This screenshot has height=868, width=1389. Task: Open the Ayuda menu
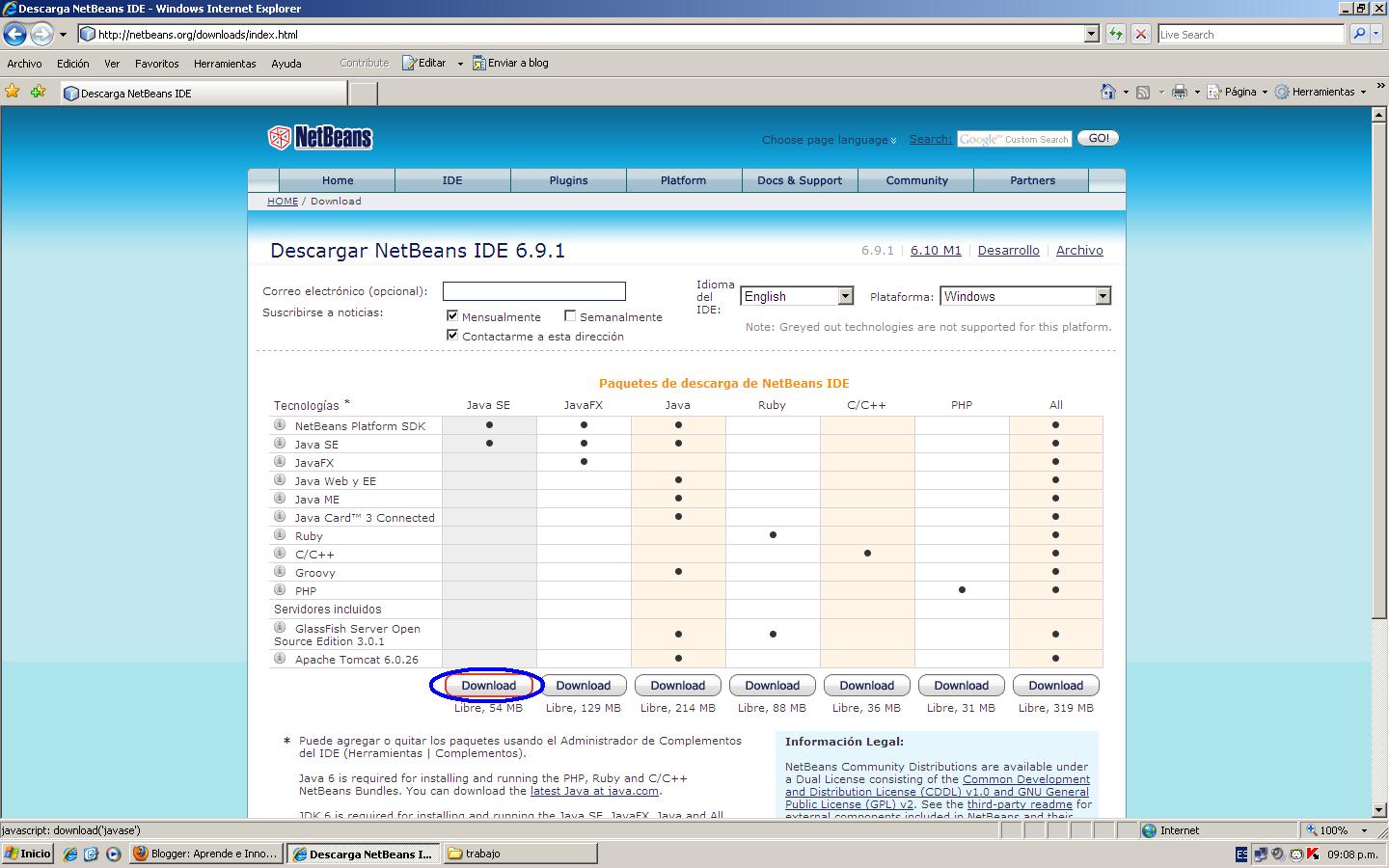286,64
